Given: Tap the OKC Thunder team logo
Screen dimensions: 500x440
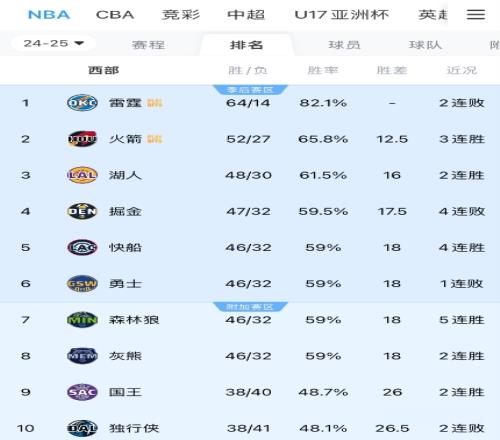Looking at the screenshot, I should 82,103.
